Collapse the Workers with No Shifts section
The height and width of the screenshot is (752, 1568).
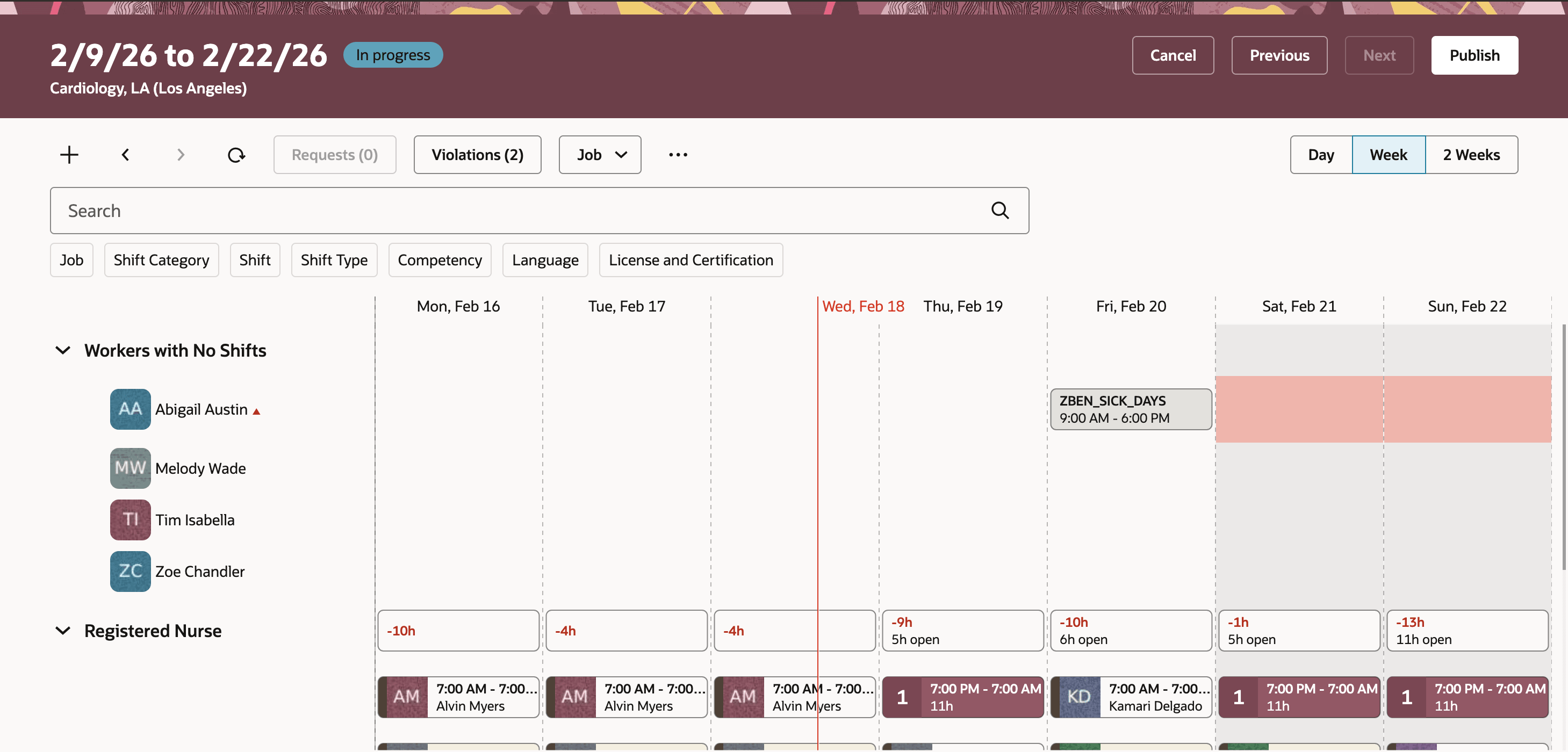[x=63, y=350]
